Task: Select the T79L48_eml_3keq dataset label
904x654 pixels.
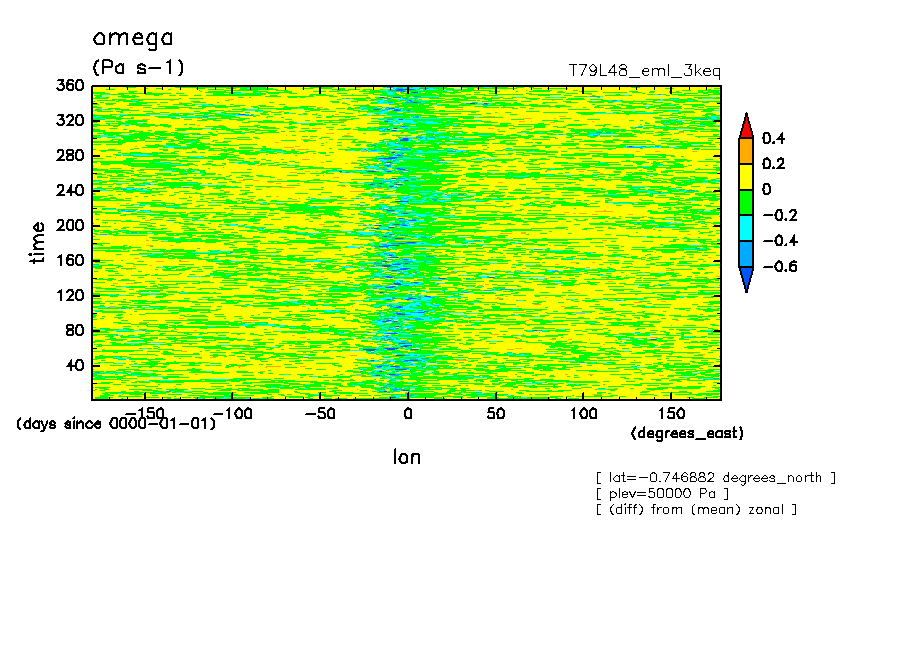Action: coord(644,71)
